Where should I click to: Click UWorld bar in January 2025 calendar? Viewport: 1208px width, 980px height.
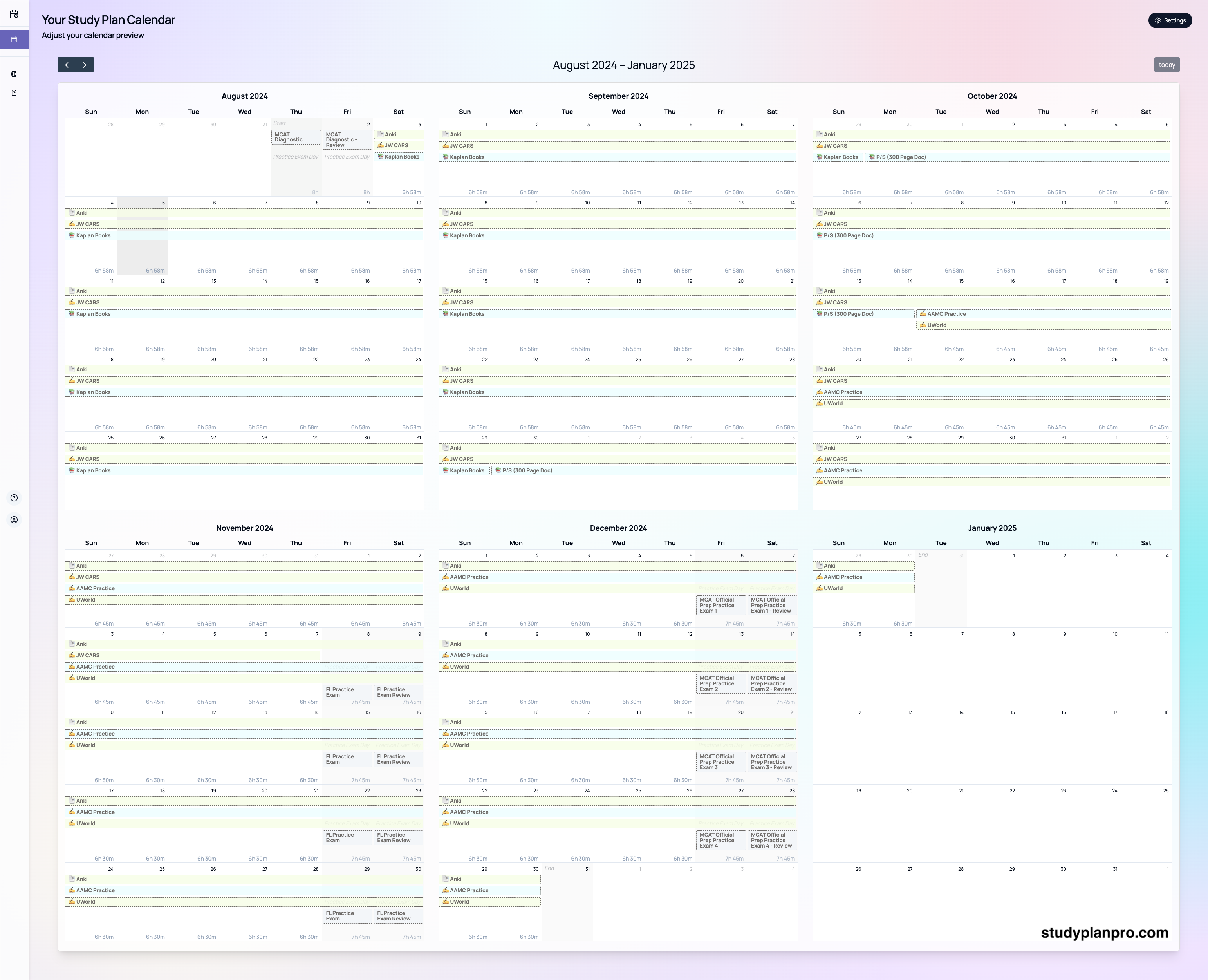coord(864,588)
